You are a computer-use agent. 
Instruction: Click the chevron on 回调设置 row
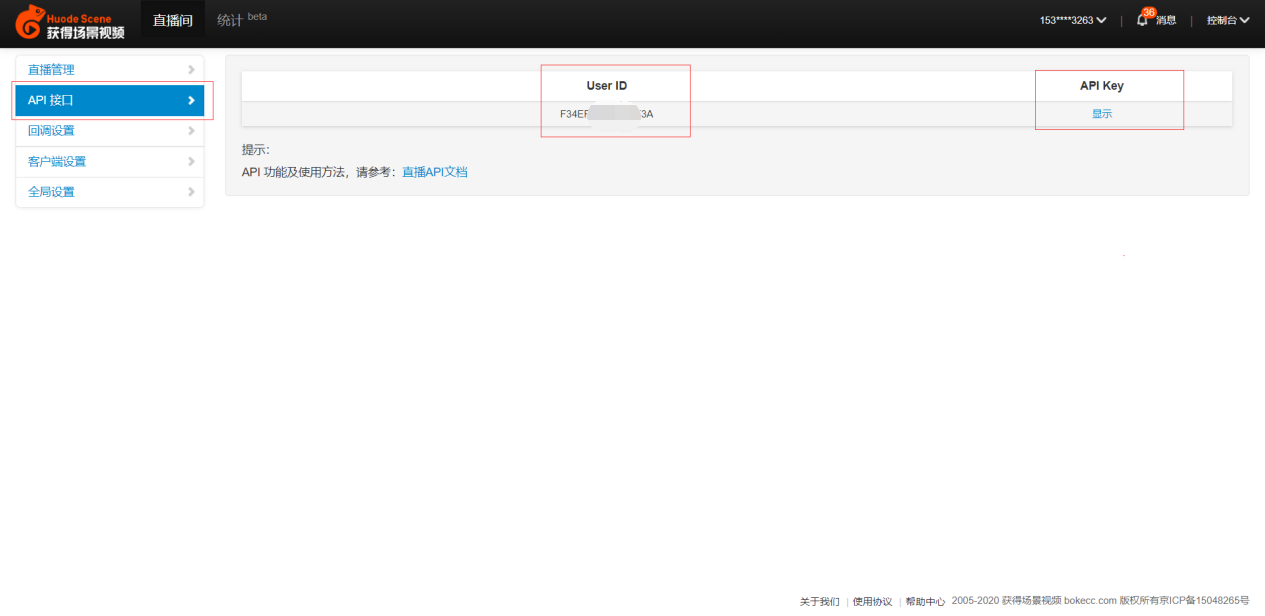(190, 131)
